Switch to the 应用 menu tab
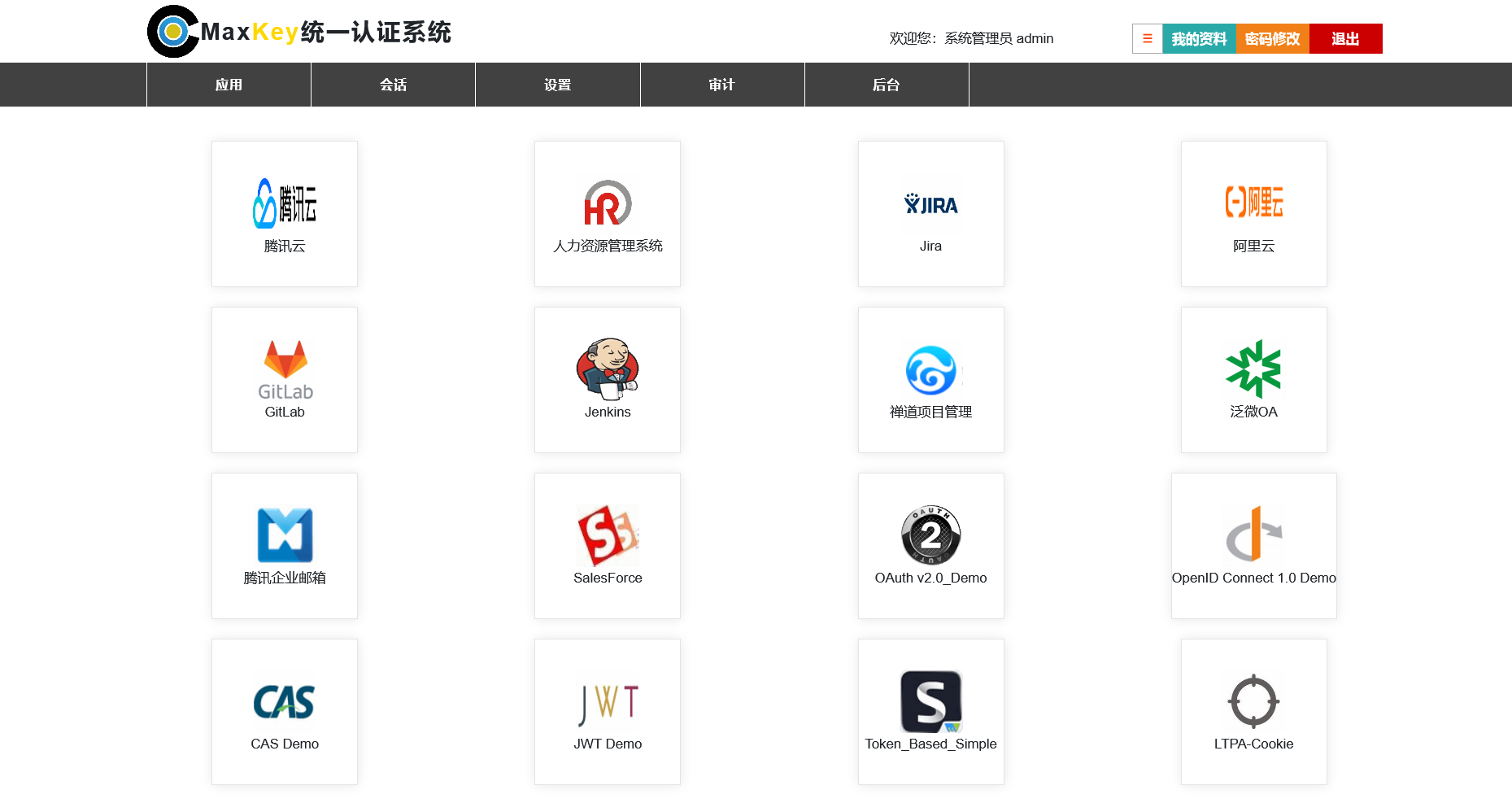 229,85
